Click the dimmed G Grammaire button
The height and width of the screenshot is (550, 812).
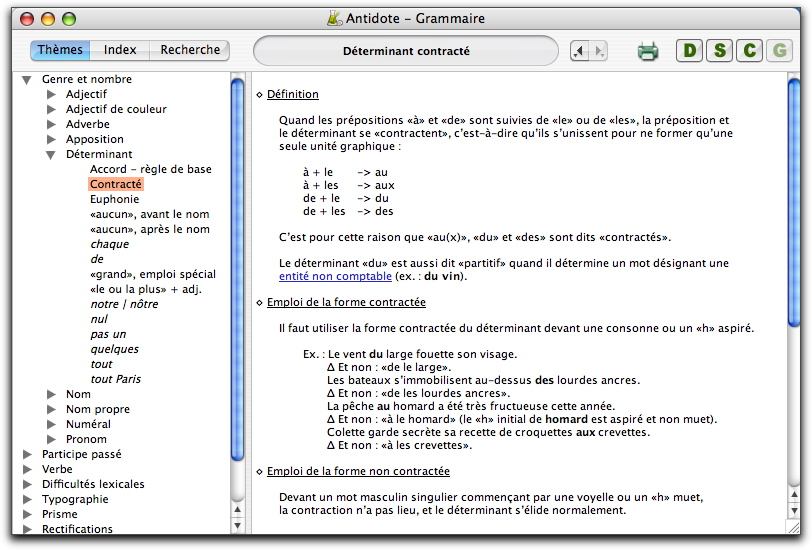[x=779, y=51]
